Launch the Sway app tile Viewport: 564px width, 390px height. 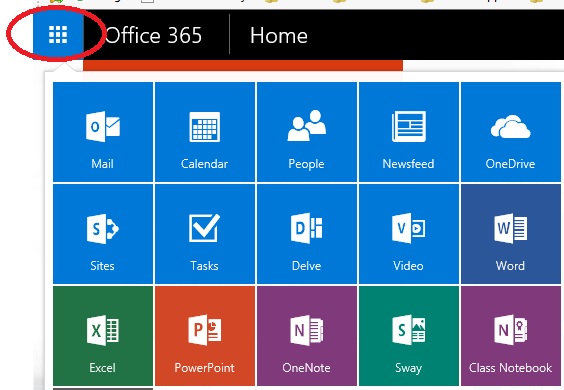click(x=409, y=336)
